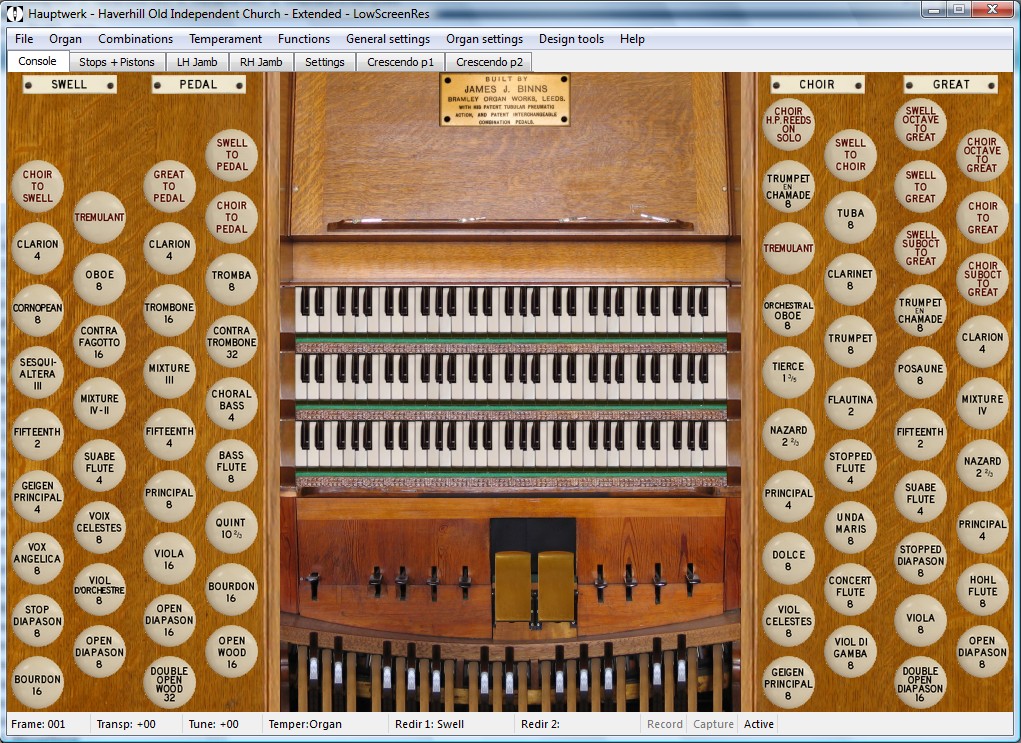Draw the Great Posaune 8 stop
Viewport: 1021px width, 743px height.
[921, 373]
